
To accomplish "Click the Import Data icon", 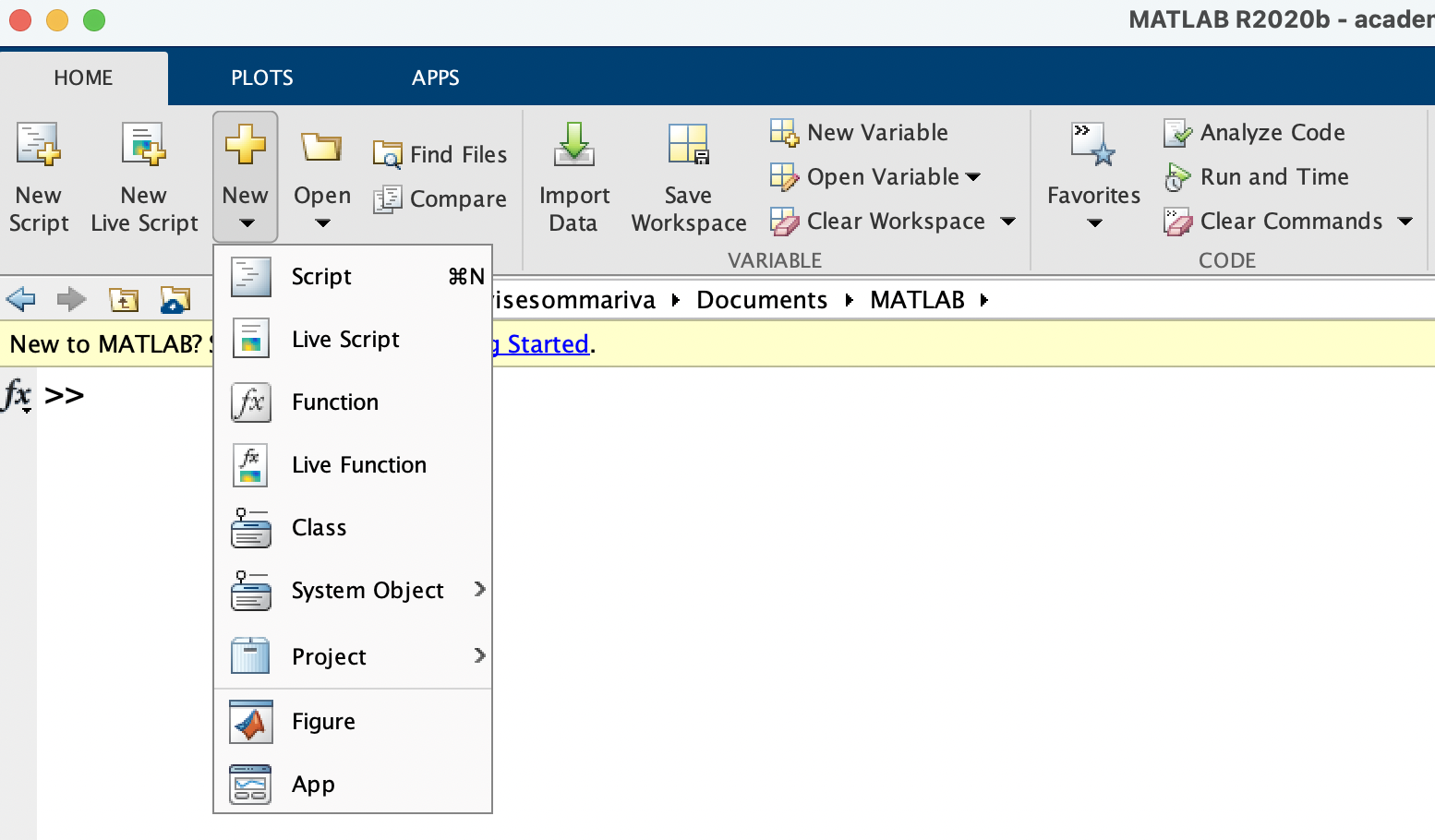I will click(x=573, y=144).
